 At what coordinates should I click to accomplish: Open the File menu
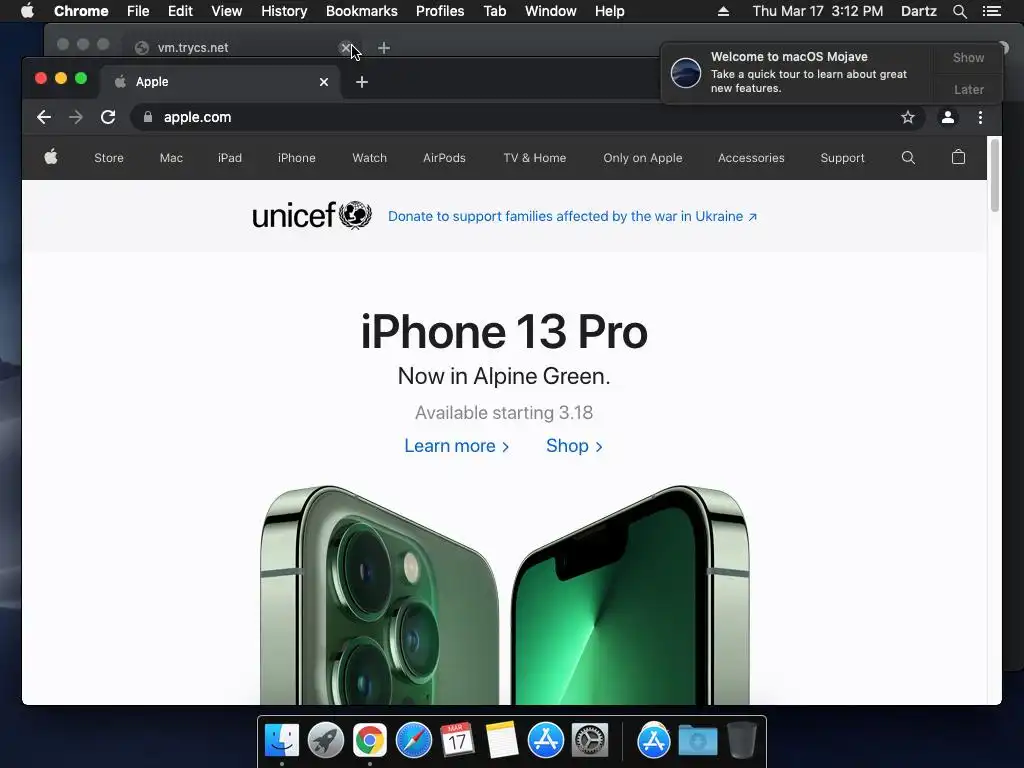click(138, 11)
